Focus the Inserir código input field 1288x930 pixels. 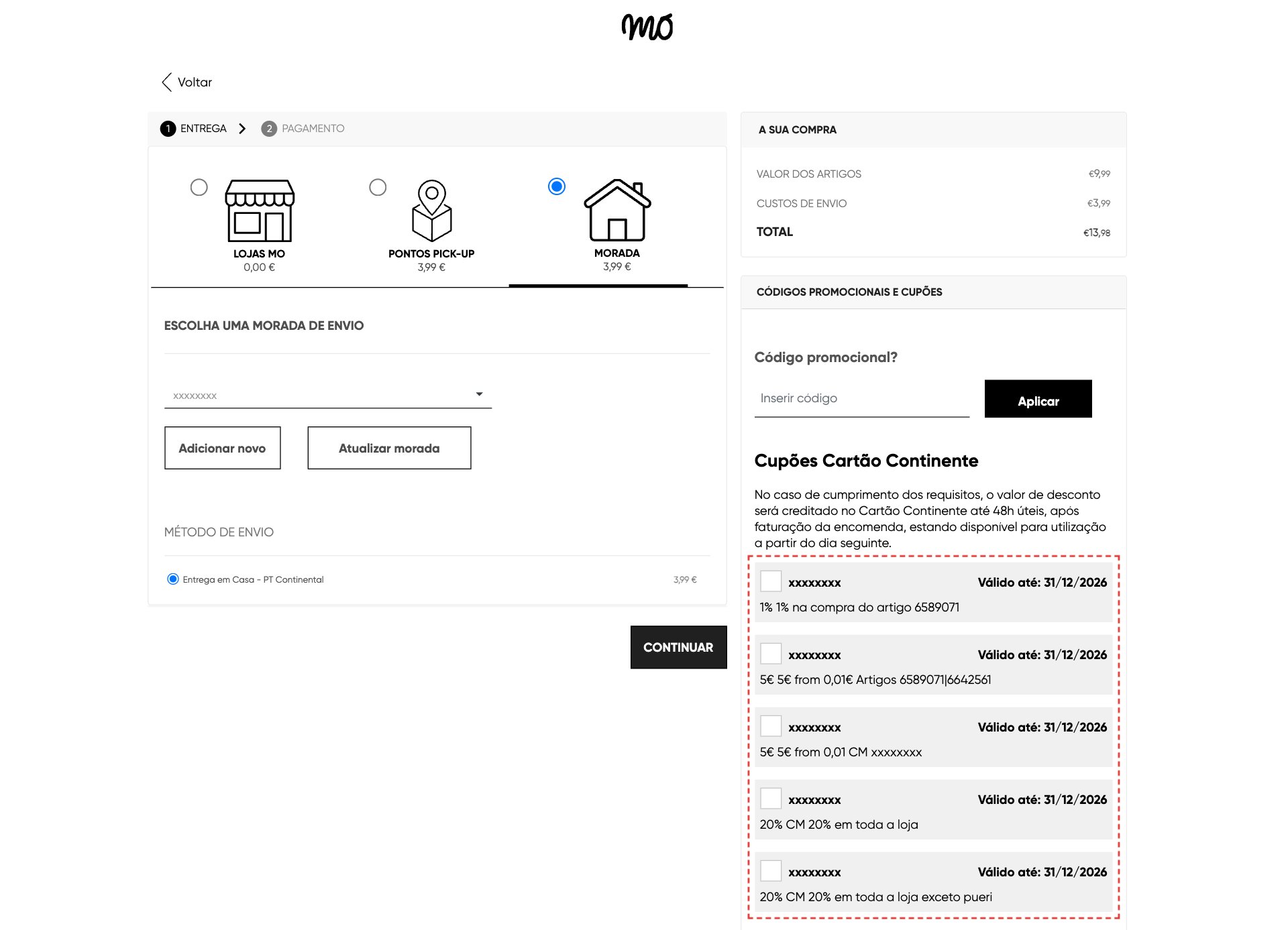861,399
